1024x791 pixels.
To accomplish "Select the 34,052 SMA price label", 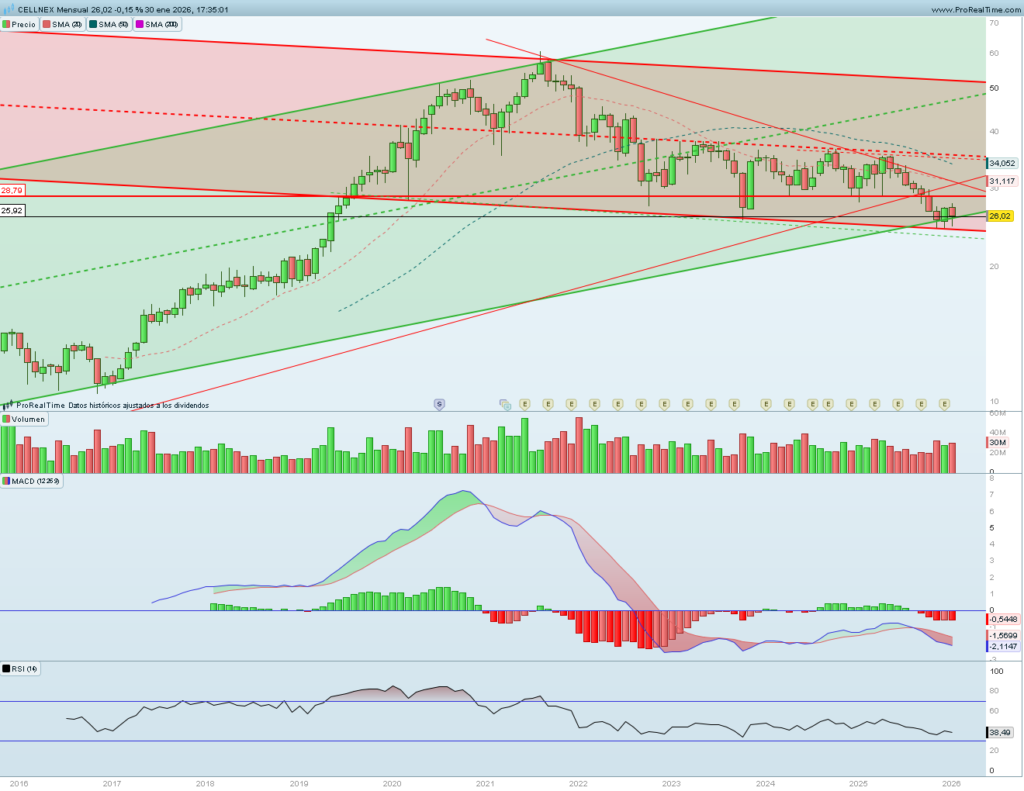I will 1002,163.
